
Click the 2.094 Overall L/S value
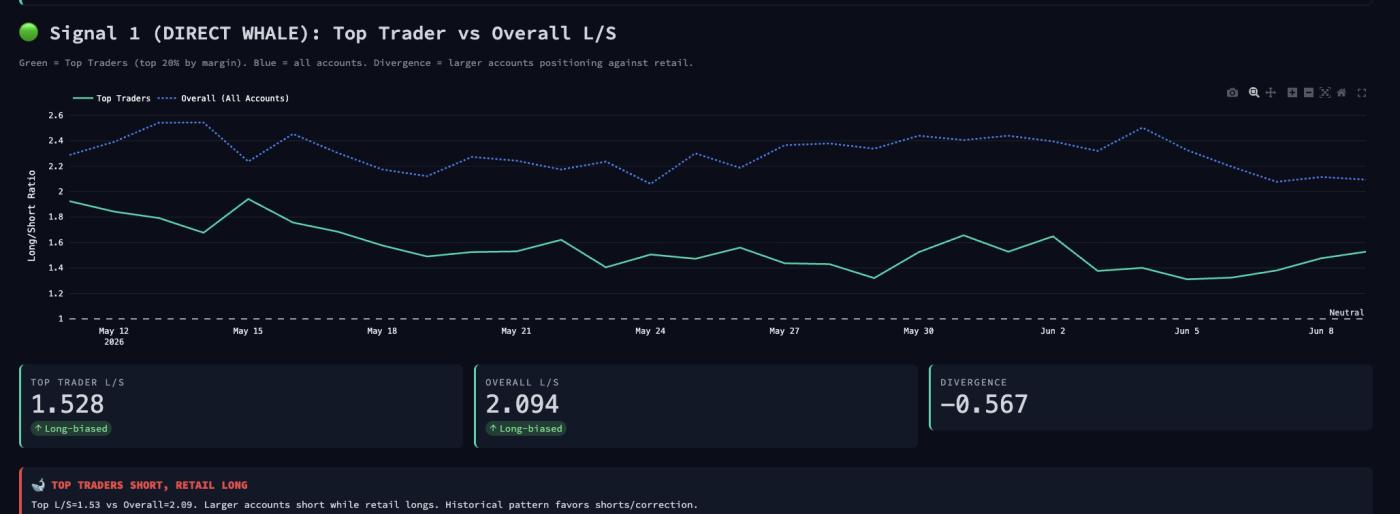[522, 404]
